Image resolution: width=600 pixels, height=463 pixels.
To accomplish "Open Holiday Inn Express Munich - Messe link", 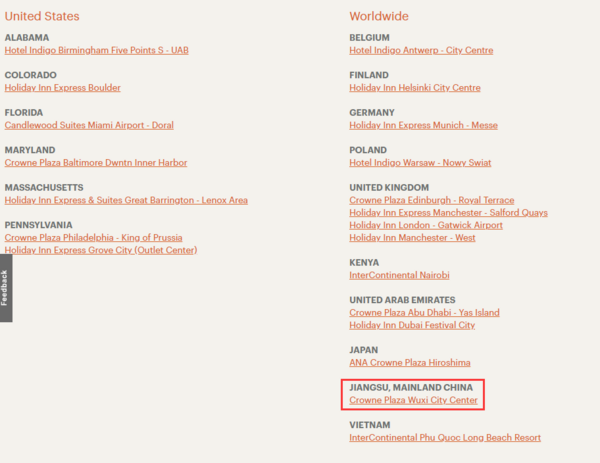I will click(x=423, y=125).
